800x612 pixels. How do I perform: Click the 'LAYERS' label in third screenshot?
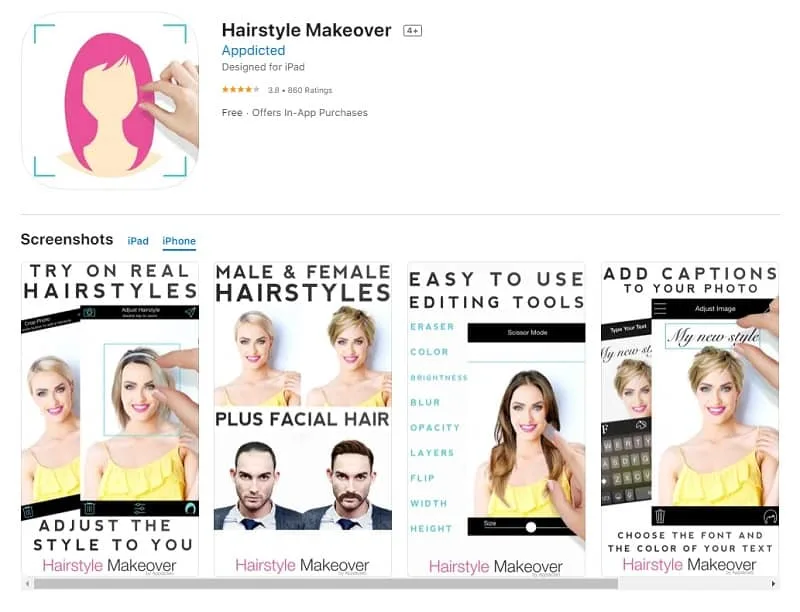coord(432,452)
